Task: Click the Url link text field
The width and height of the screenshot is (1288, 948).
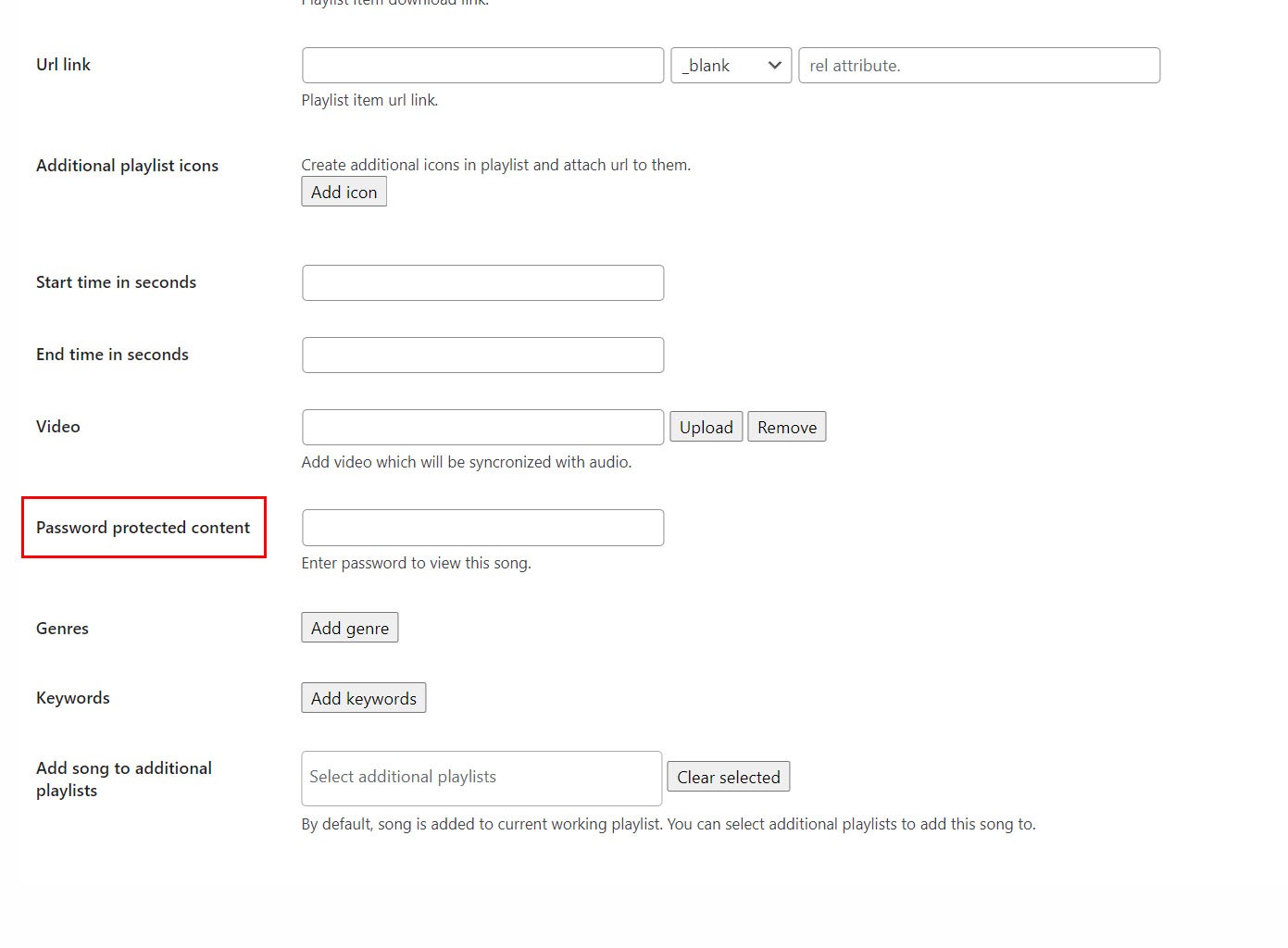Action: (x=482, y=66)
